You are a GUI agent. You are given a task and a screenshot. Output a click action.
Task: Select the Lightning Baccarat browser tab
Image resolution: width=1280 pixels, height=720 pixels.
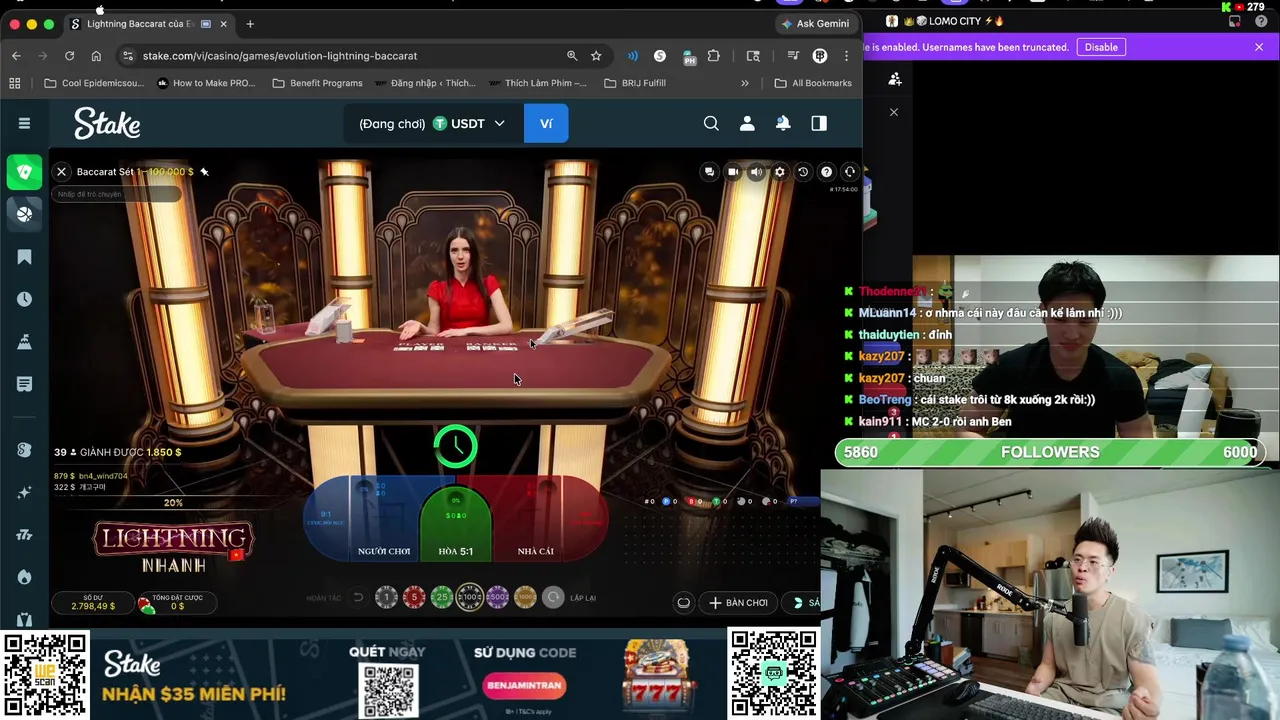click(150, 24)
